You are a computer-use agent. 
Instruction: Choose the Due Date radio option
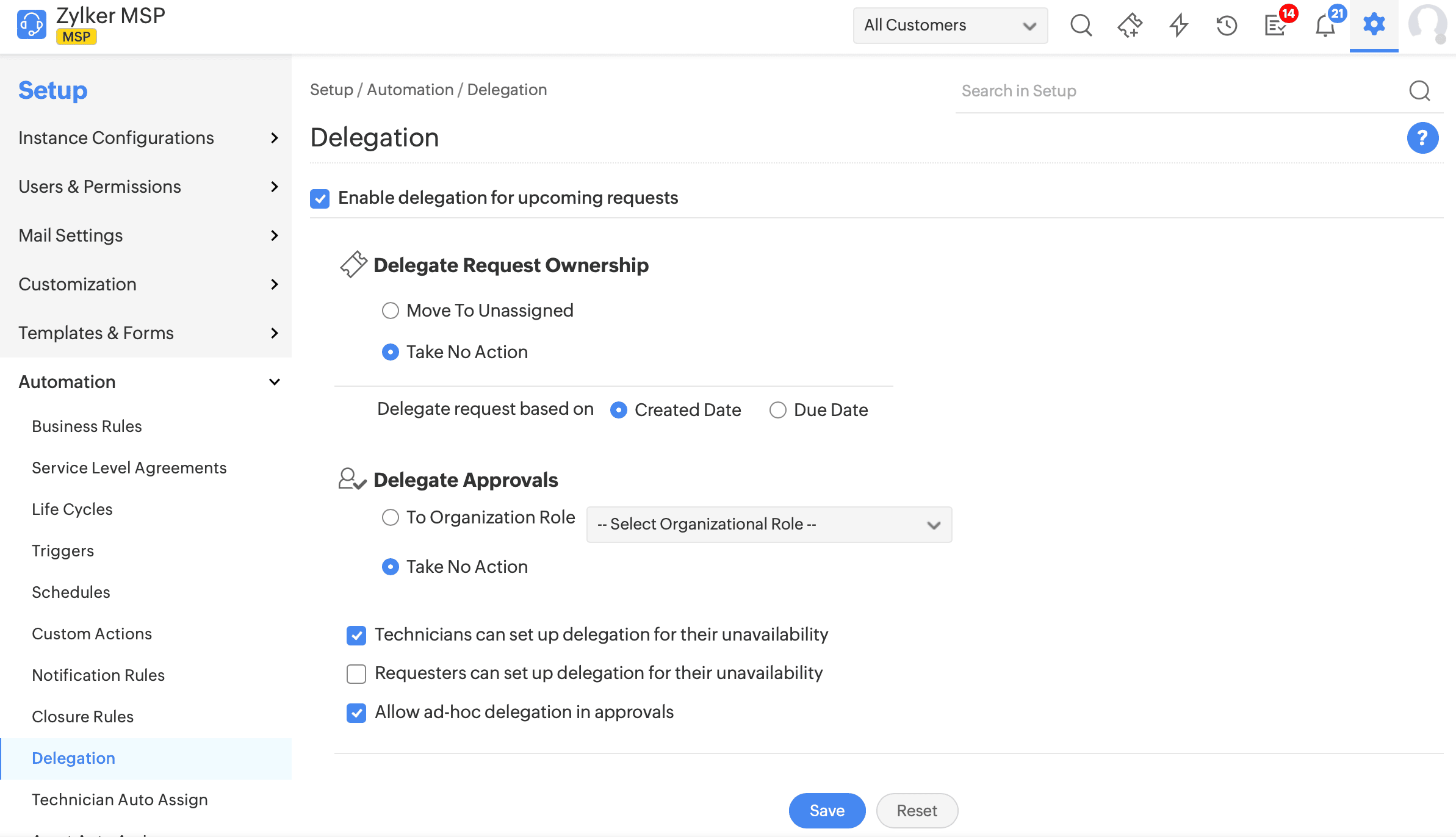[778, 410]
